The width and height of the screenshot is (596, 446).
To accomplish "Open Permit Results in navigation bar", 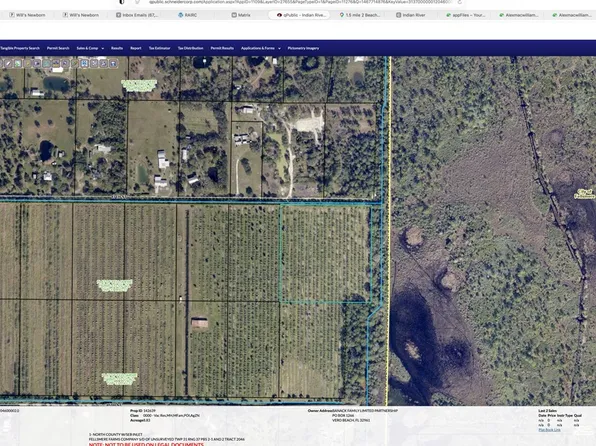I will coord(222,48).
